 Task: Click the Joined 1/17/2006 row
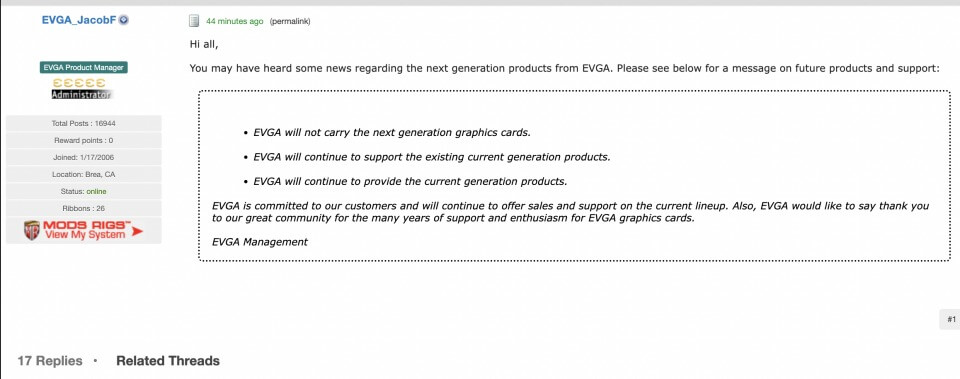84,158
